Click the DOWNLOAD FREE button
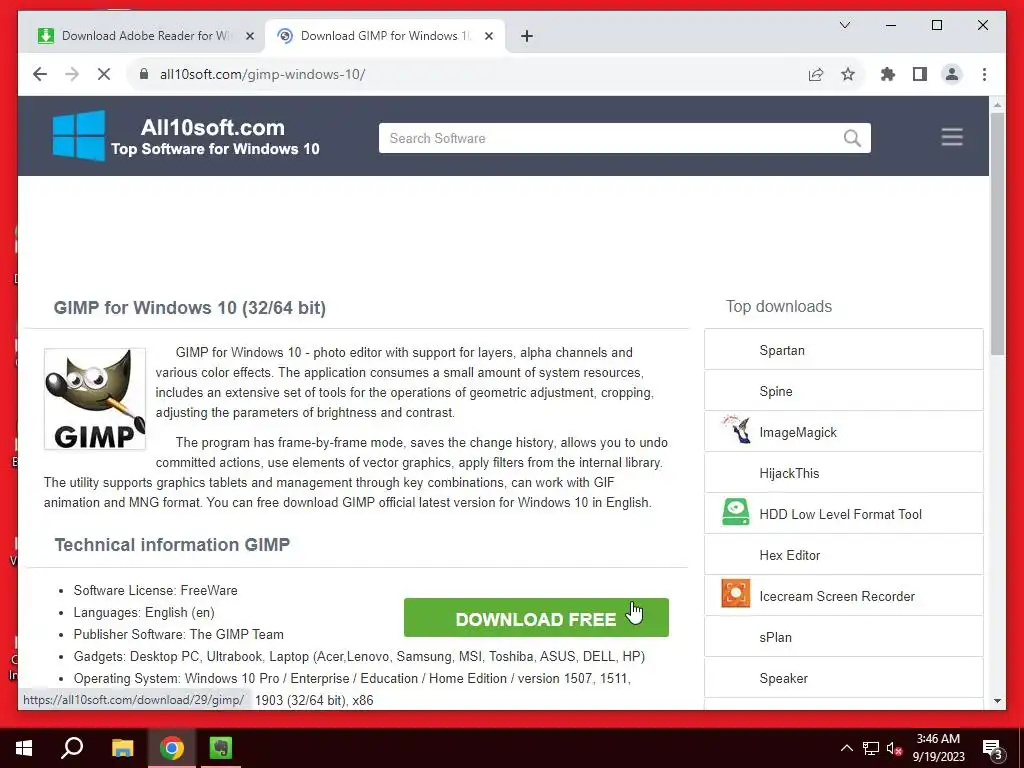 [x=536, y=618]
